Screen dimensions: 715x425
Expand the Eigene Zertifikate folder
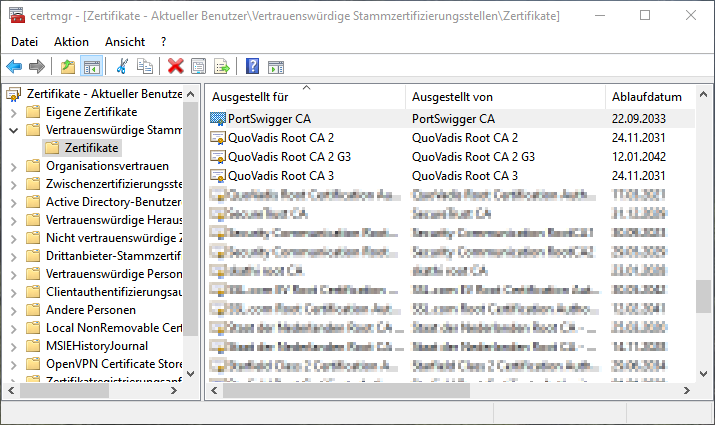(13, 112)
